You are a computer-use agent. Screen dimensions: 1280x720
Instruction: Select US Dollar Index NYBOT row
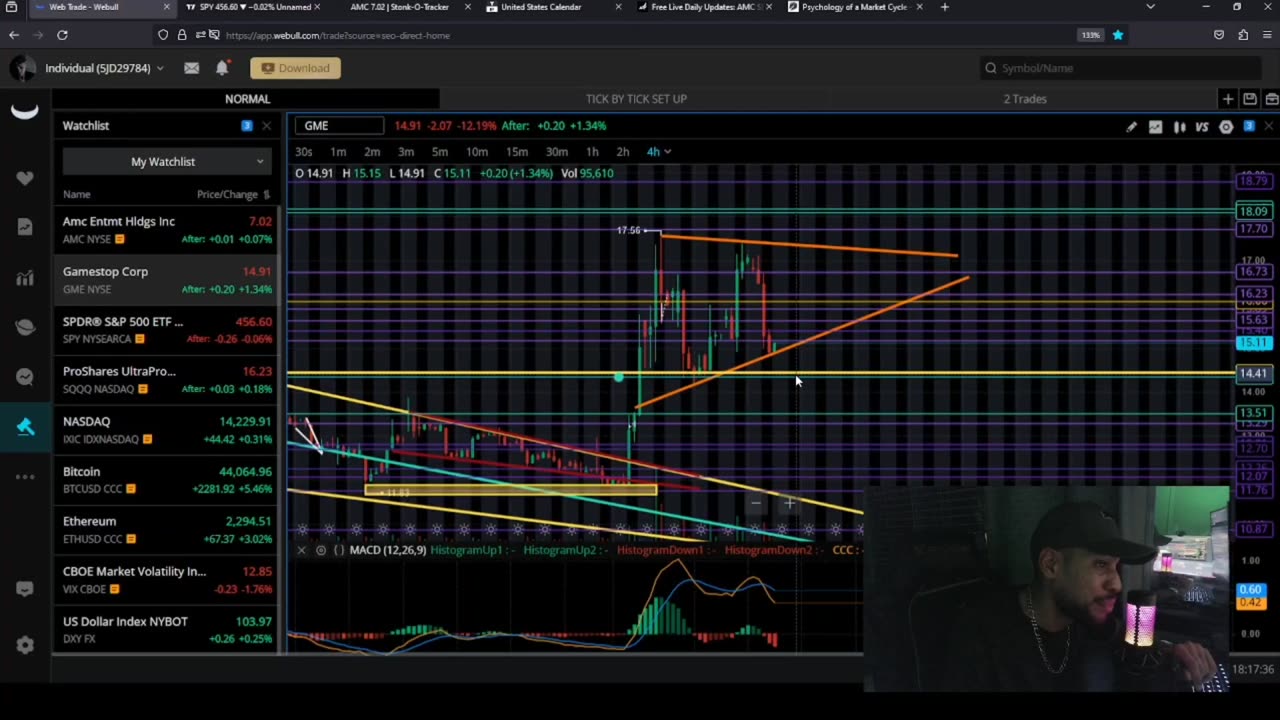[x=166, y=630]
